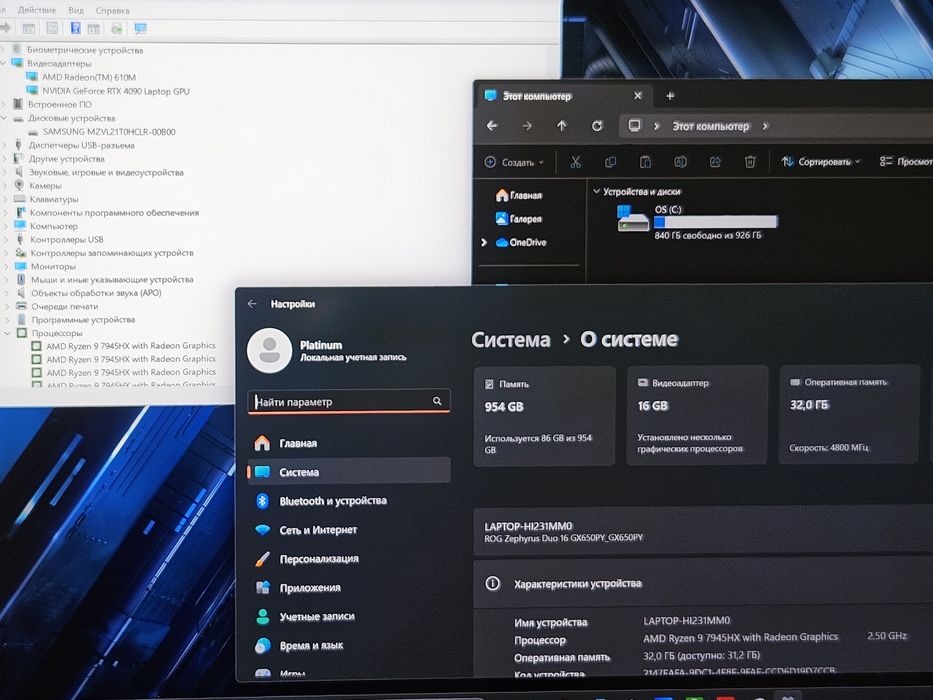This screenshot has height=700, width=933.
Task: Go back in File Explorer
Action: click(x=492, y=126)
